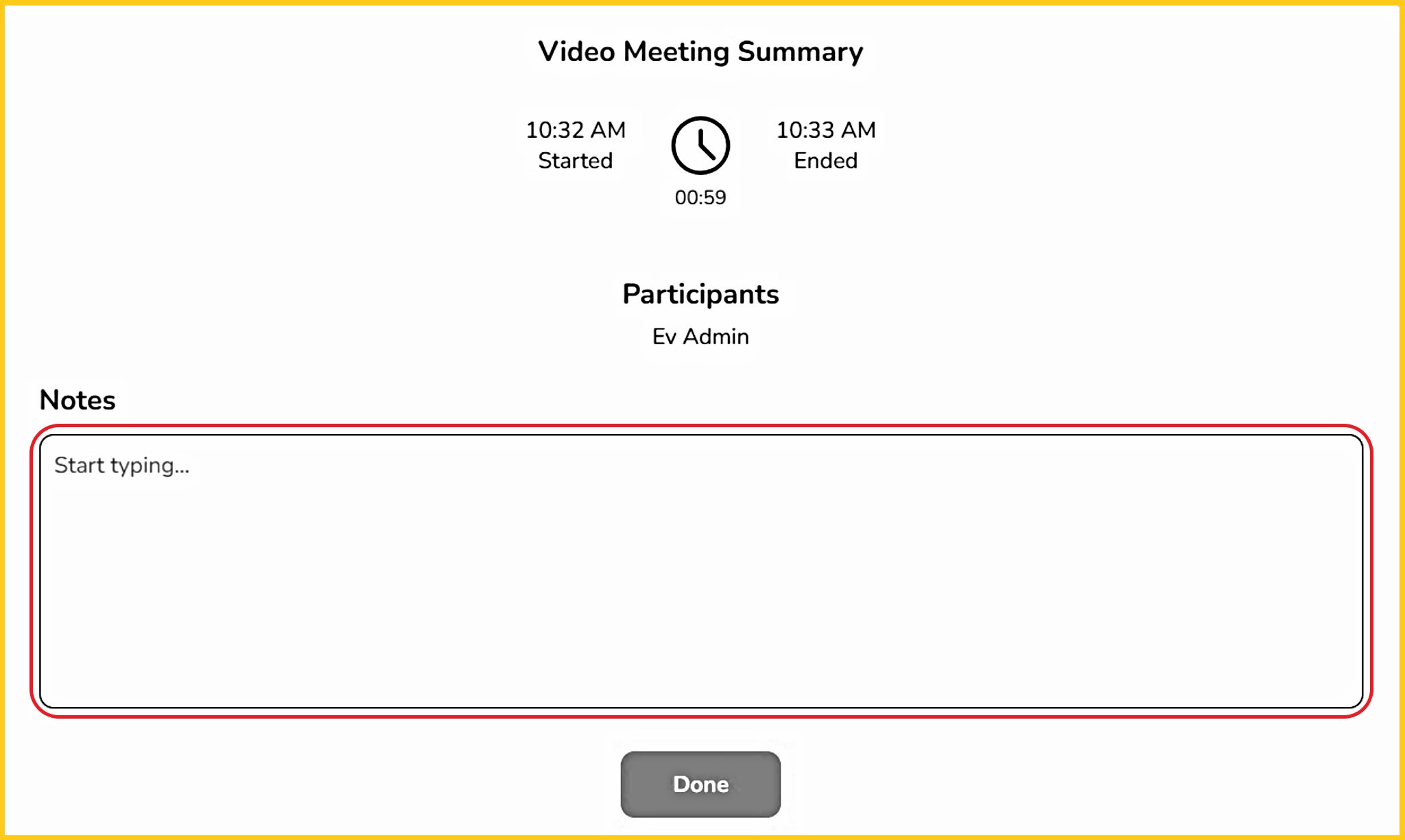Click the word "Video" in the title
The image size is (1405, 840).
(576, 52)
